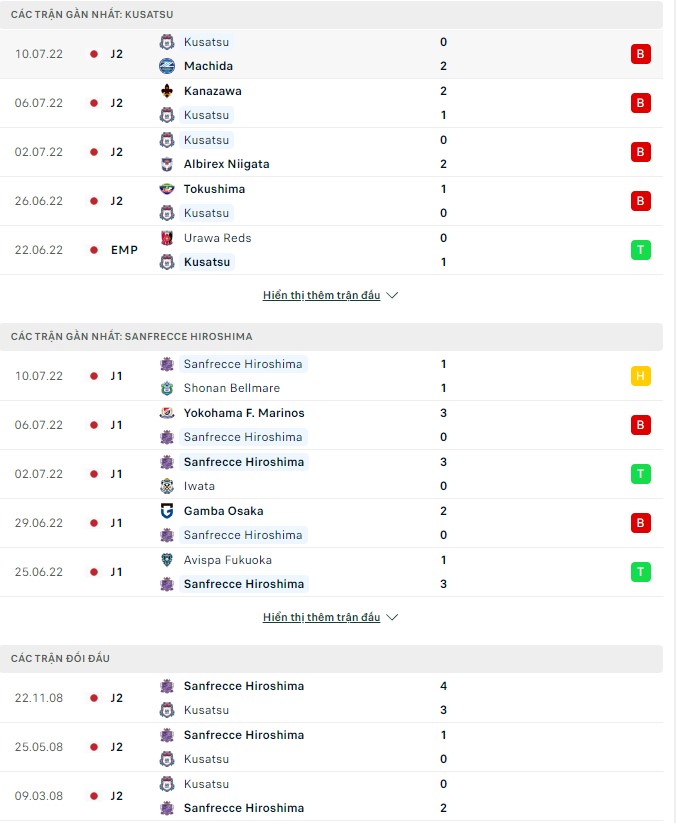Viewport: 676px width, 823px height.
Task: Select the EMP competition label
Action: point(124,250)
